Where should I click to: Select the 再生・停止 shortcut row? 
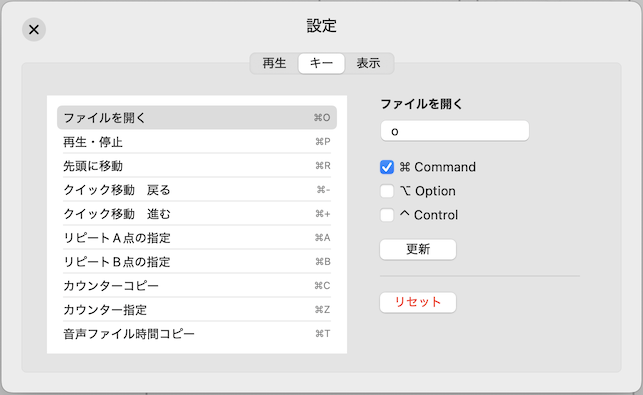pyautogui.click(x=197, y=142)
